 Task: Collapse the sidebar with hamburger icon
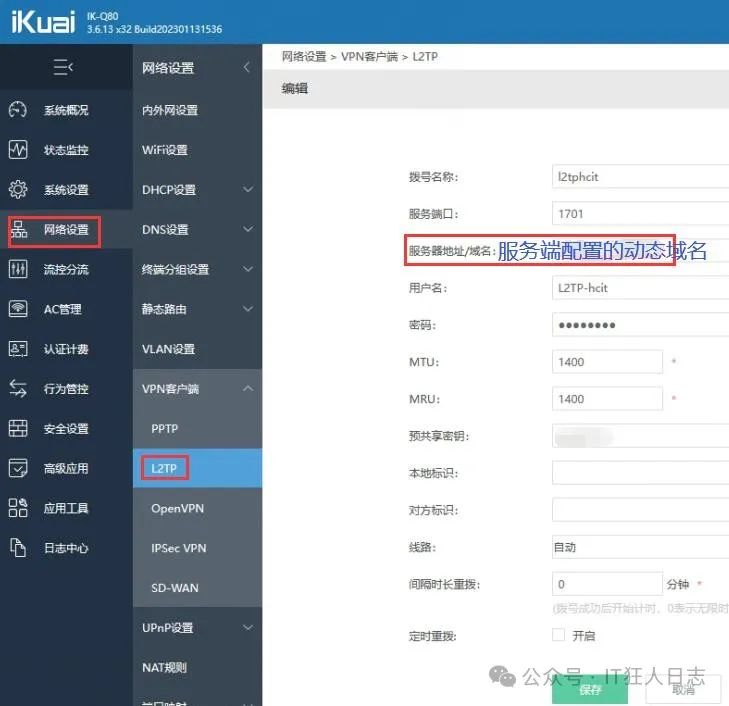pyautogui.click(x=64, y=68)
